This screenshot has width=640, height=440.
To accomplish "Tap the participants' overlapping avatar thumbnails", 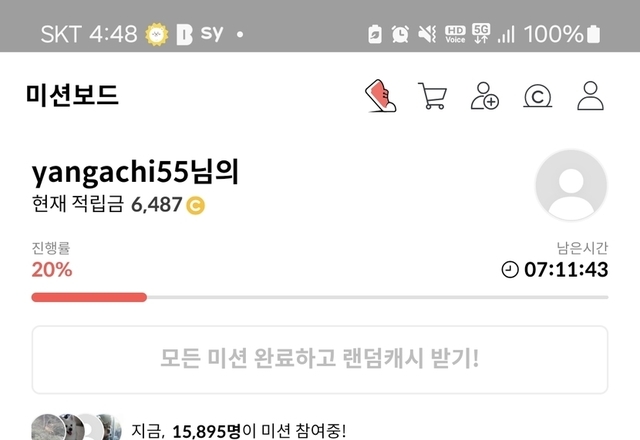I will pyautogui.click(x=77, y=428).
